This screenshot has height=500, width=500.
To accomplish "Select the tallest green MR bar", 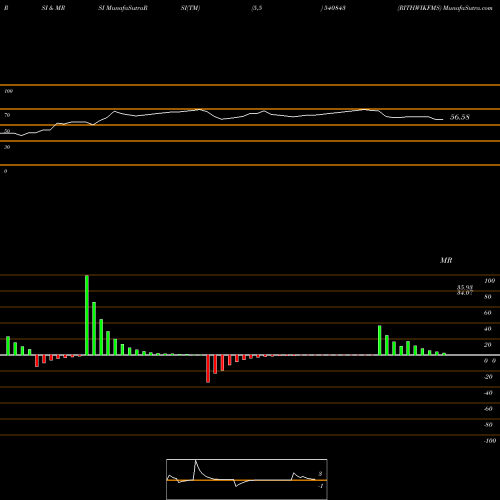I will (87, 315).
